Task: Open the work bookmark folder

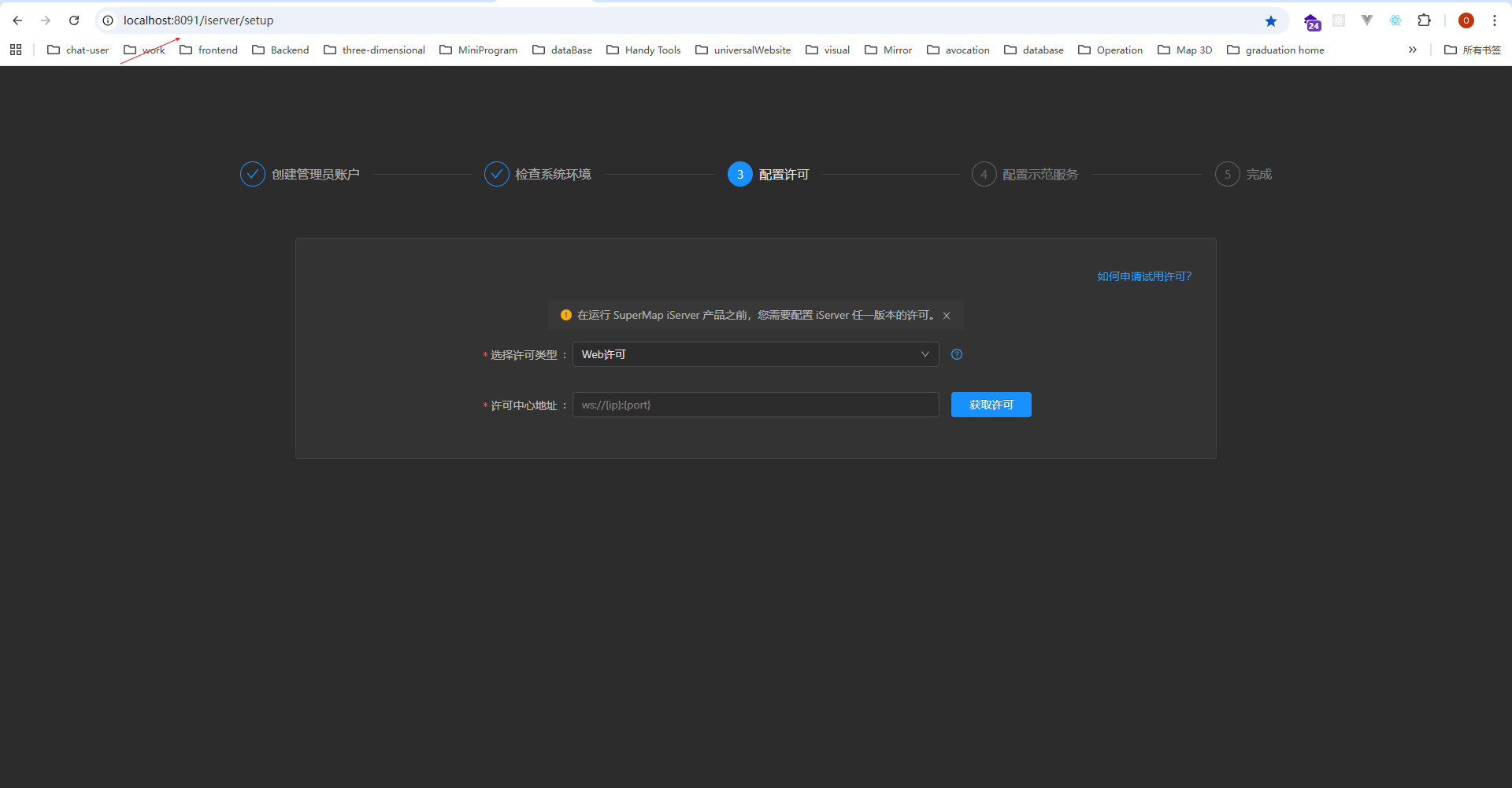Action: click(144, 50)
